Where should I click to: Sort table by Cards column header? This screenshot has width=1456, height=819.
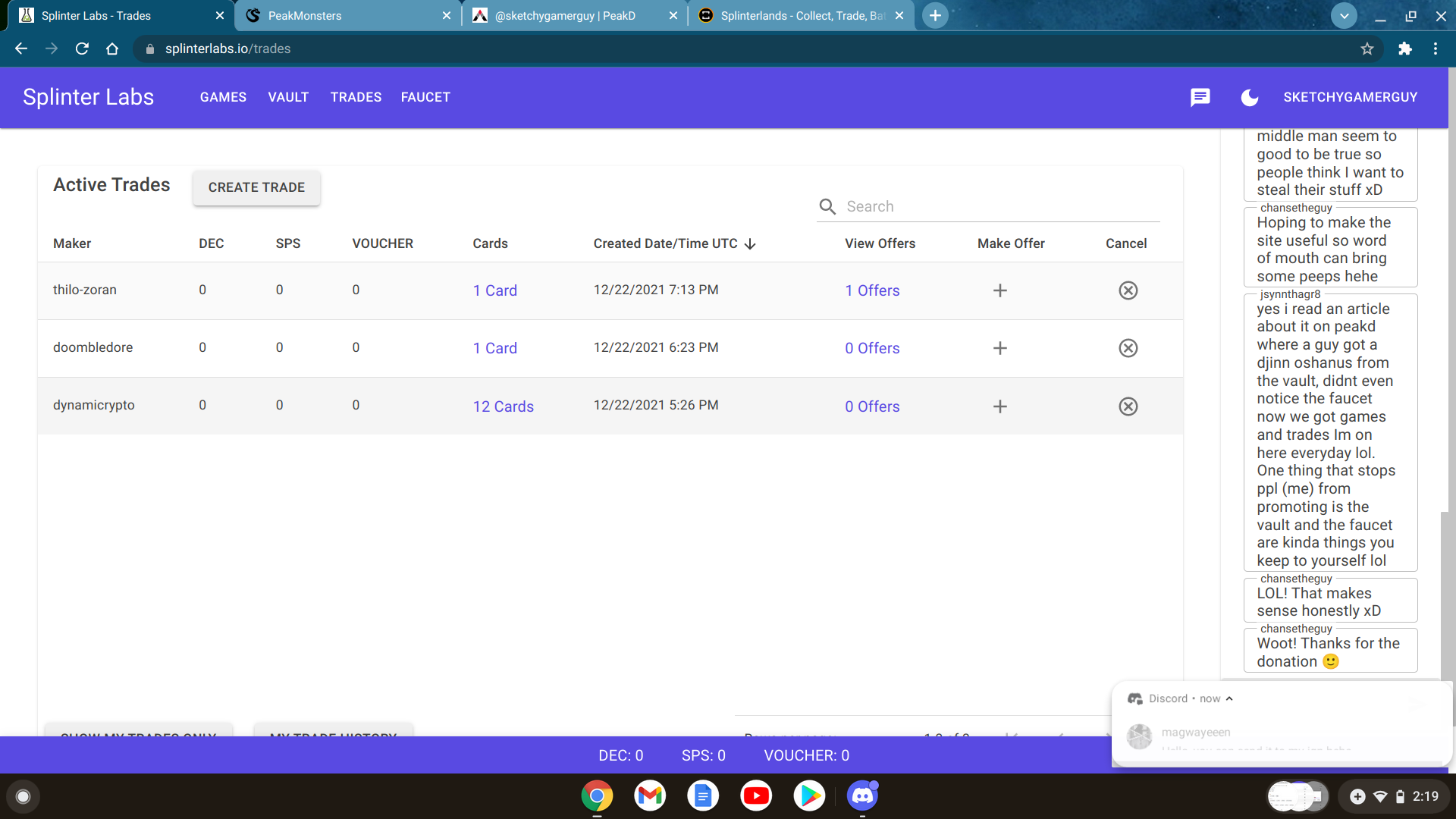(x=490, y=243)
